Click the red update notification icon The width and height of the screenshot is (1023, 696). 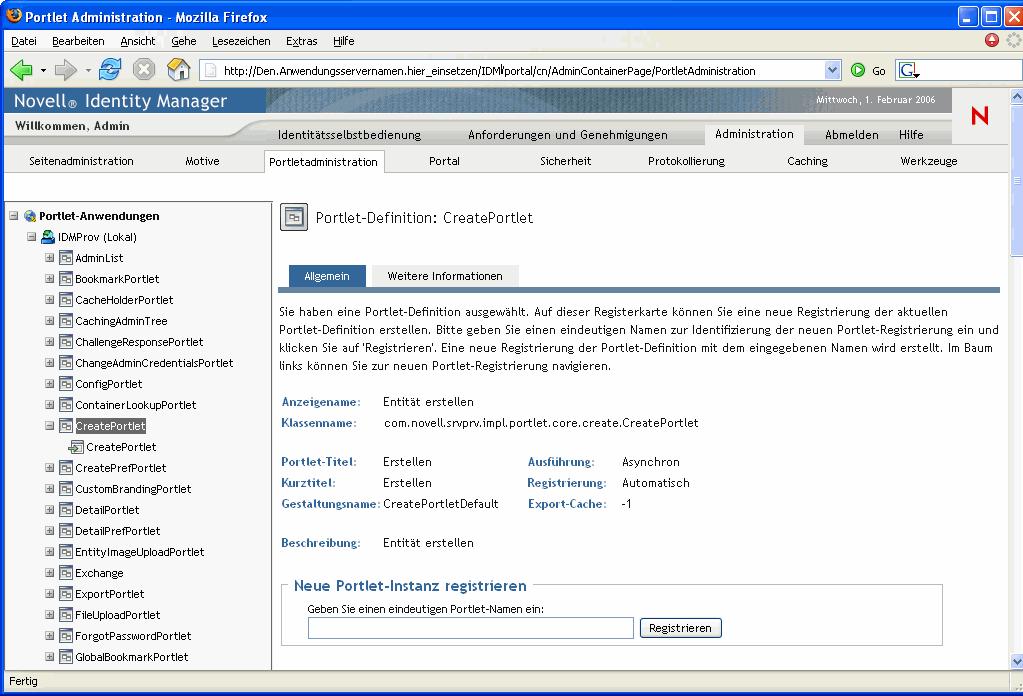click(992, 40)
